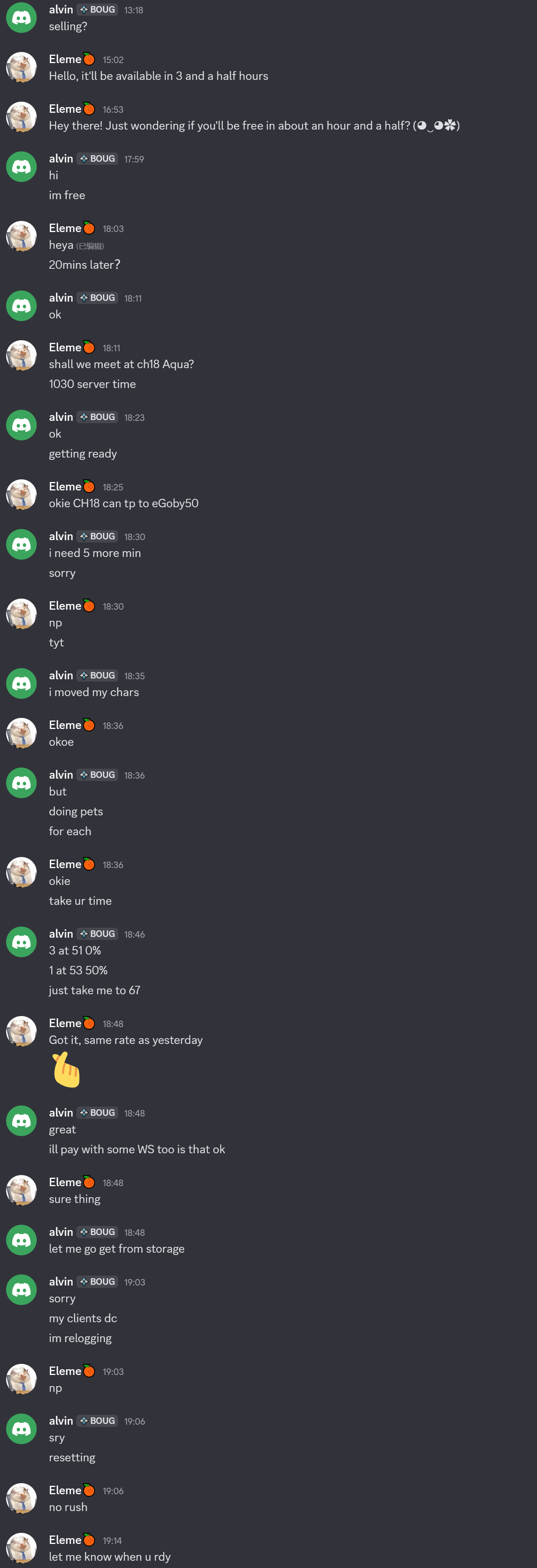
Task: Click the 19:14 timestamp on Eleme's last message
Action: pos(112,1540)
